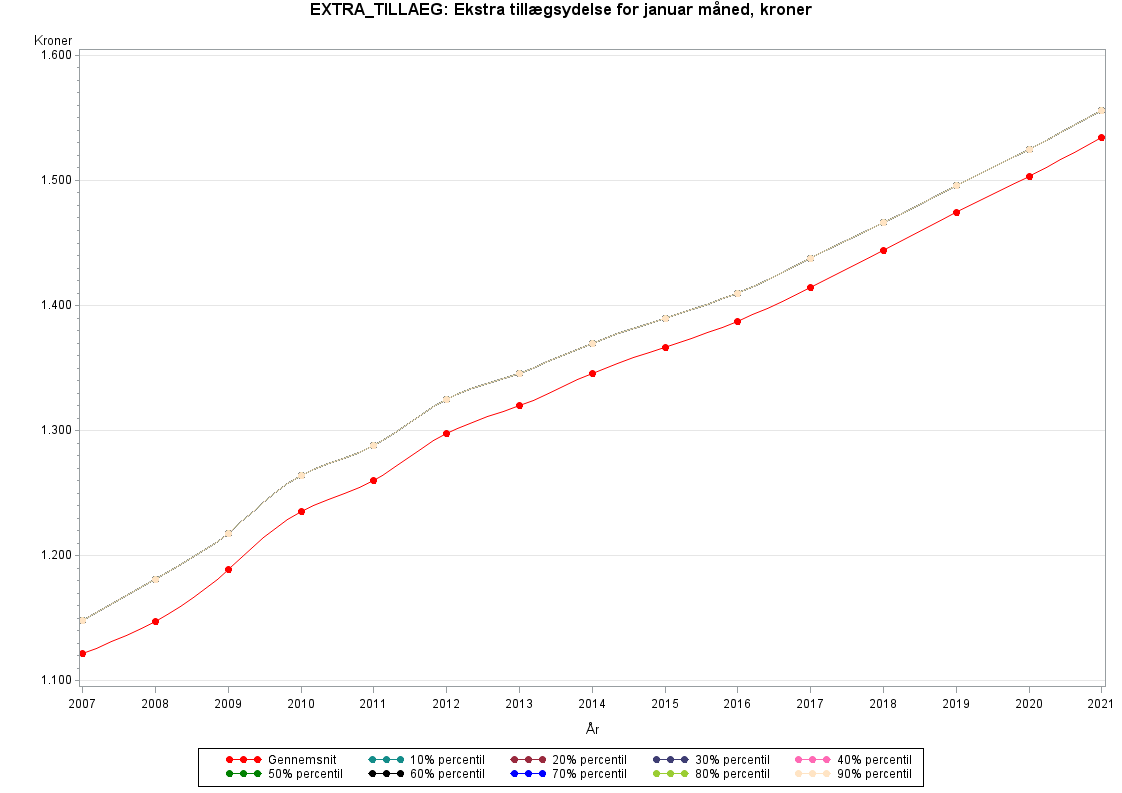Click the red Gennemsnit point for 2017
Viewport: 1122px width, 793px height.
(810, 287)
